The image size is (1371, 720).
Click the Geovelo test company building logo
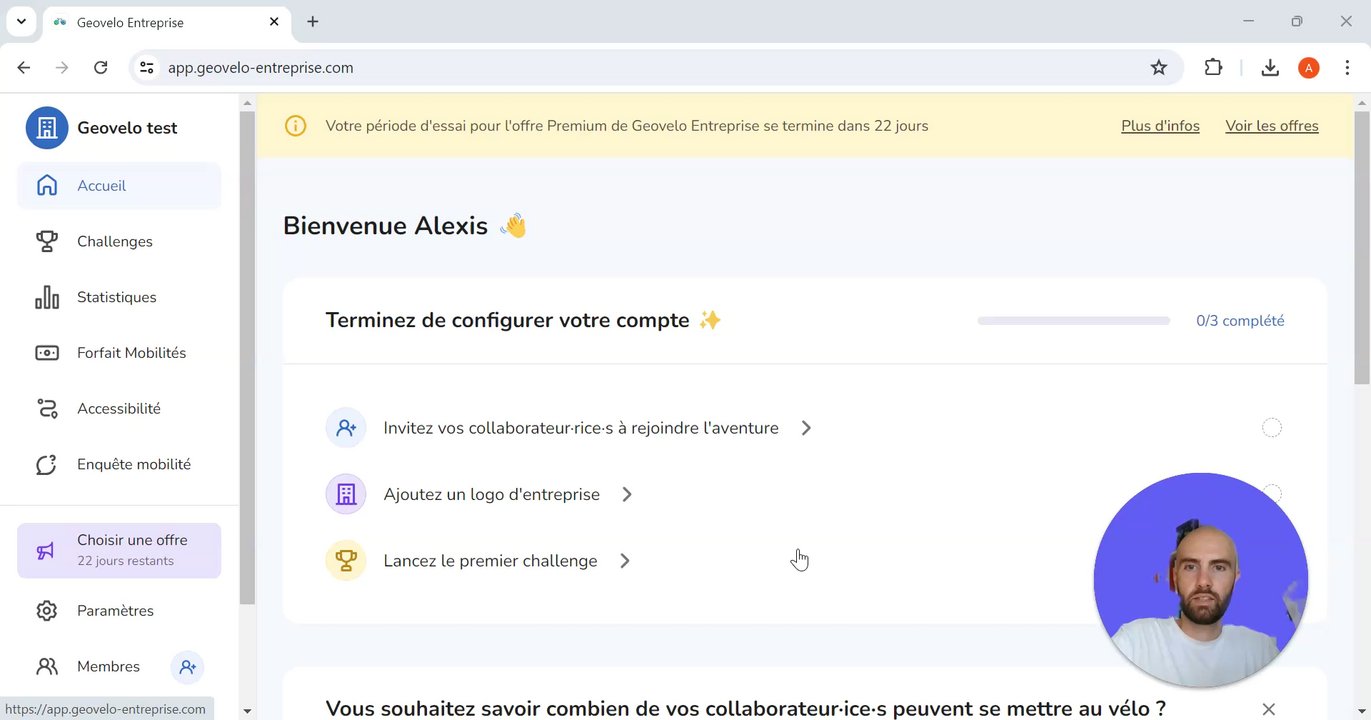pyautogui.click(x=47, y=128)
